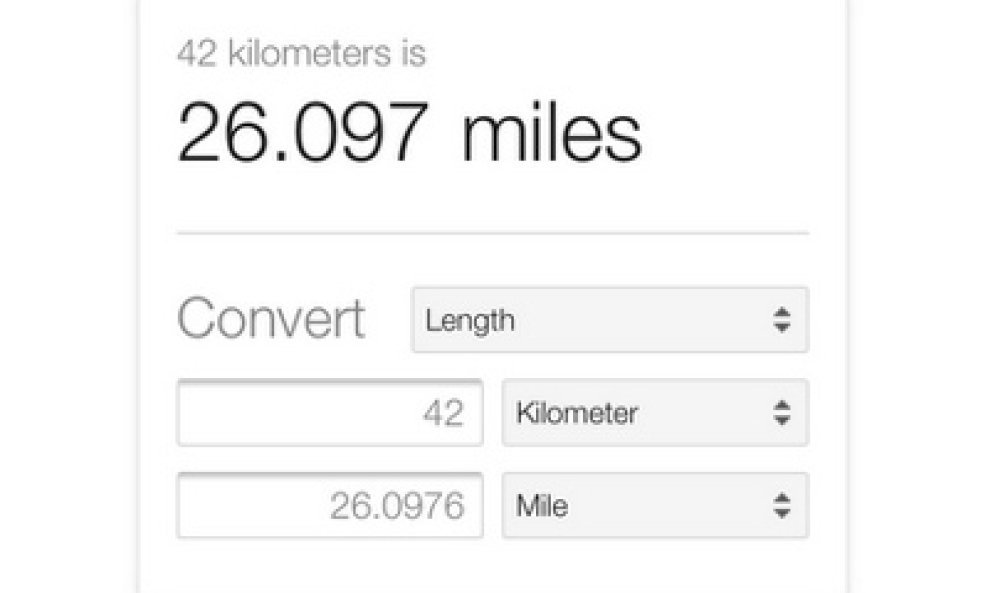Click the up-down arrows icon on Mile selector

click(782, 505)
